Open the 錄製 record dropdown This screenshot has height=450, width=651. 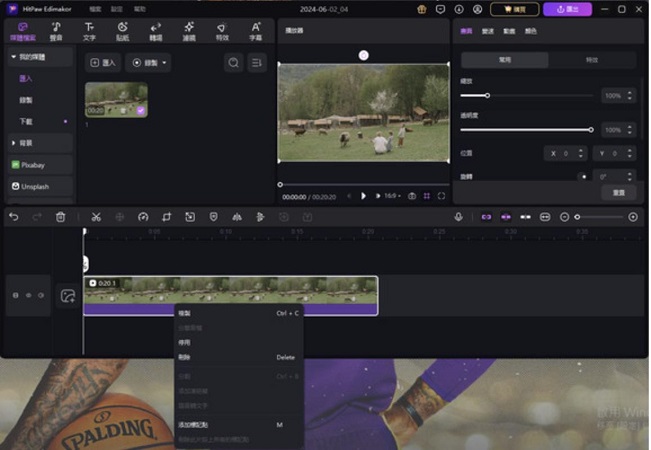click(x=148, y=63)
